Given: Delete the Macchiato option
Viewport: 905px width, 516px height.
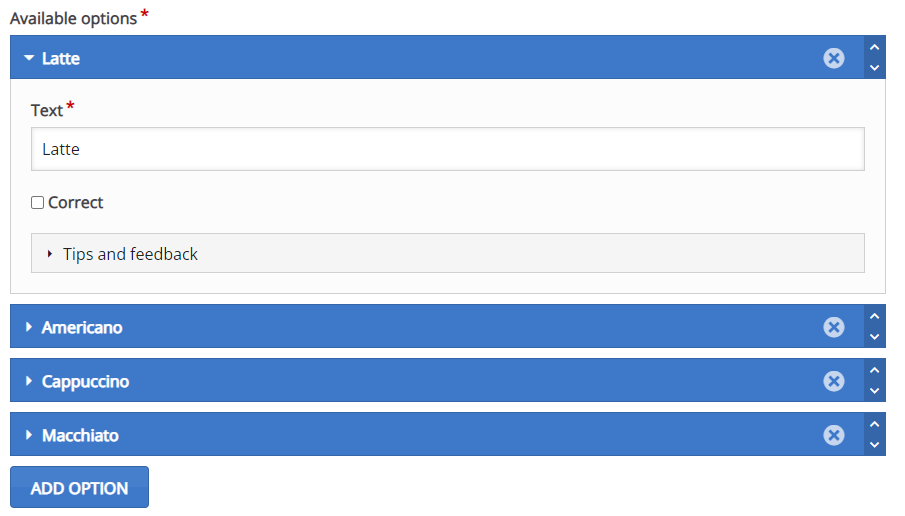Looking at the screenshot, I should click(x=833, y=435).
